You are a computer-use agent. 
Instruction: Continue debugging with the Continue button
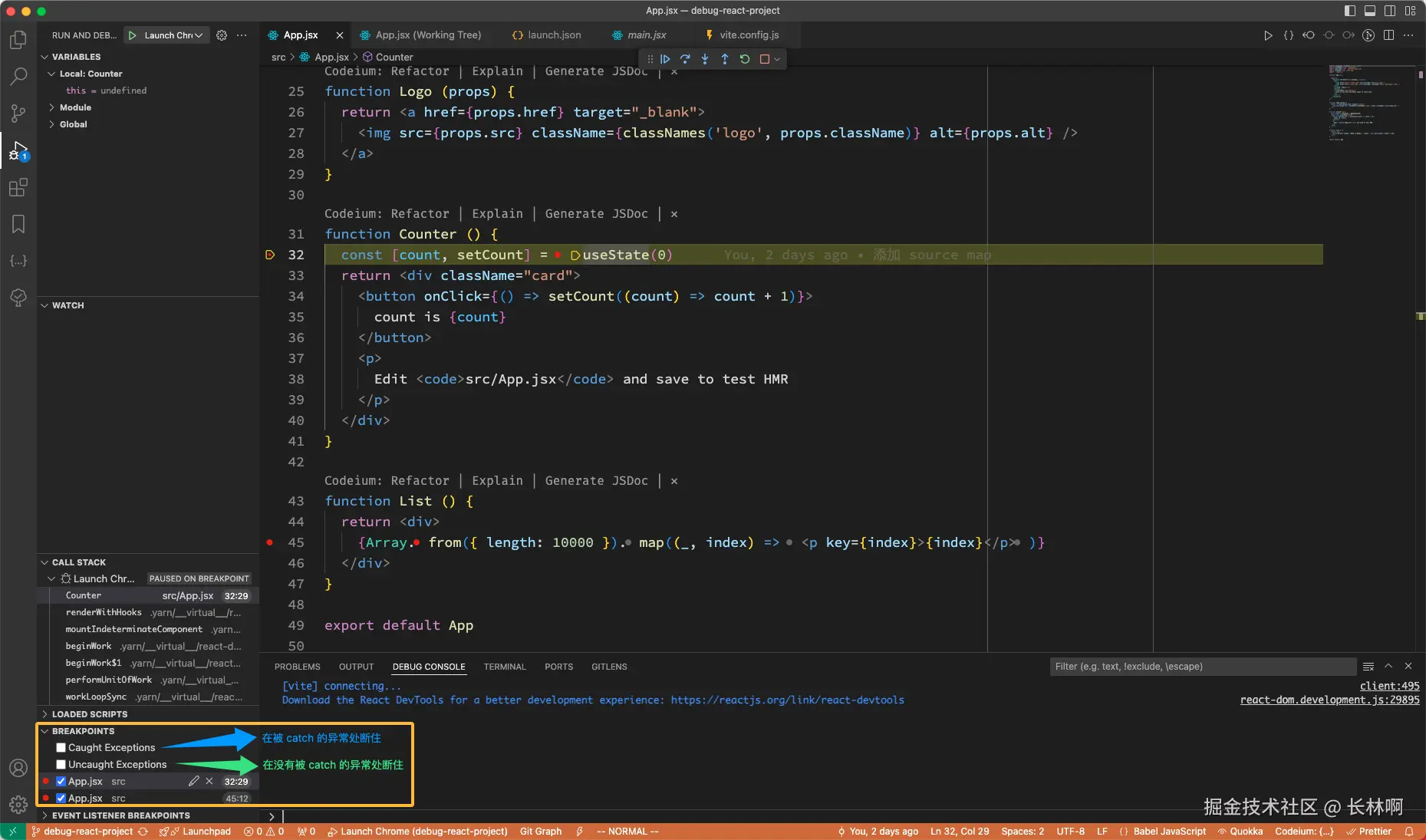(665, 59)
